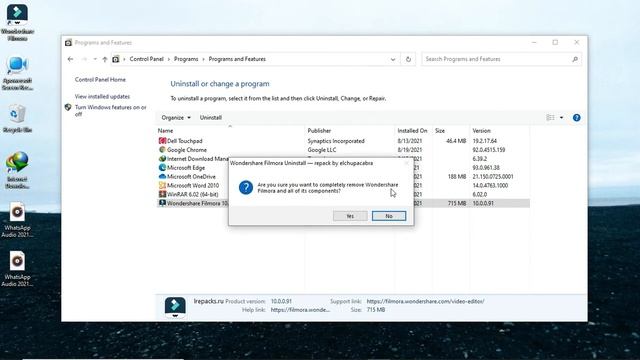This screenshot has width=640, height=360.
Task: Click the filmora.wondershare.com support link text
Action: [425, 301]
